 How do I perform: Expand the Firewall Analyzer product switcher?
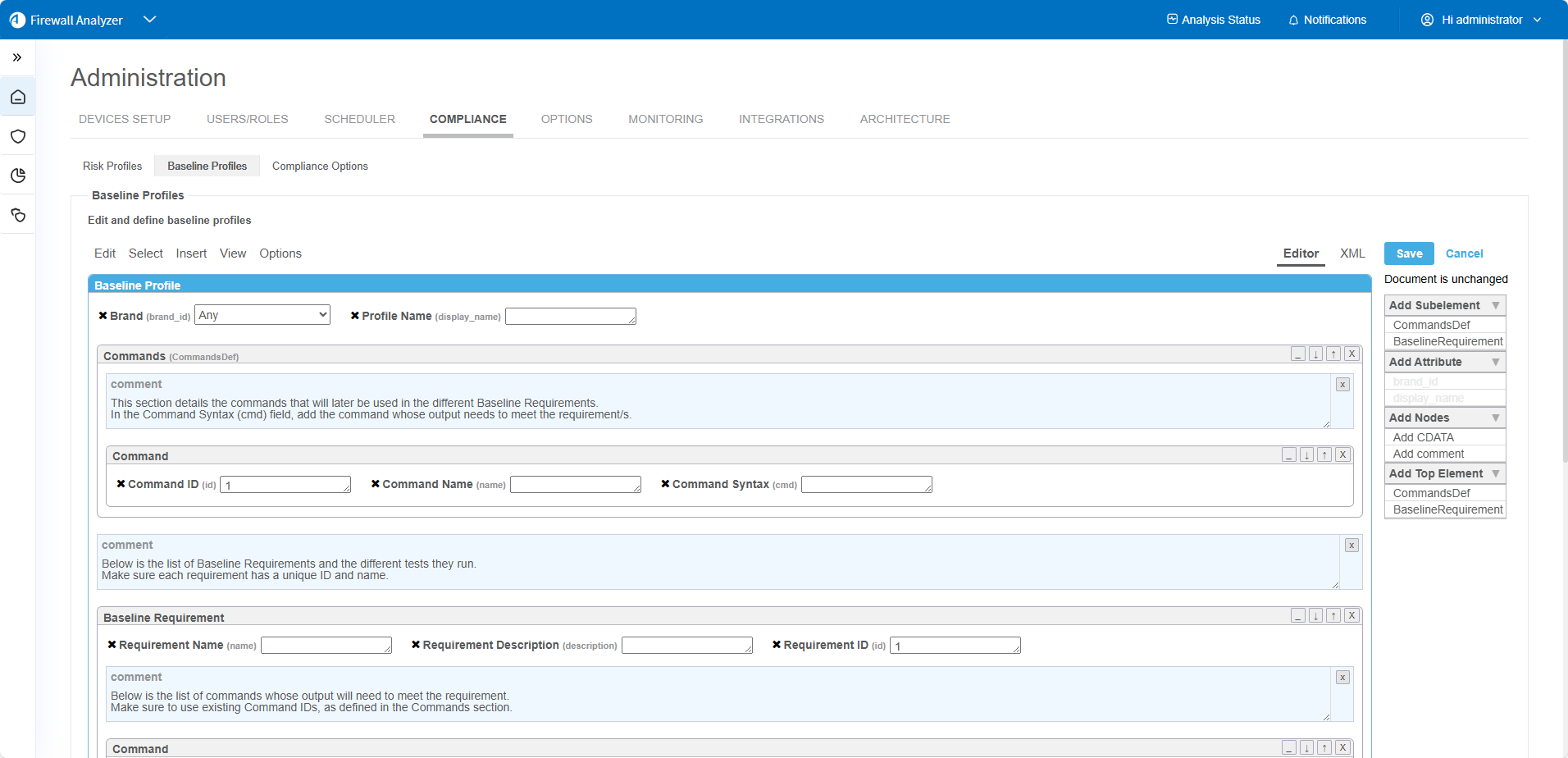tap(149, 20)
